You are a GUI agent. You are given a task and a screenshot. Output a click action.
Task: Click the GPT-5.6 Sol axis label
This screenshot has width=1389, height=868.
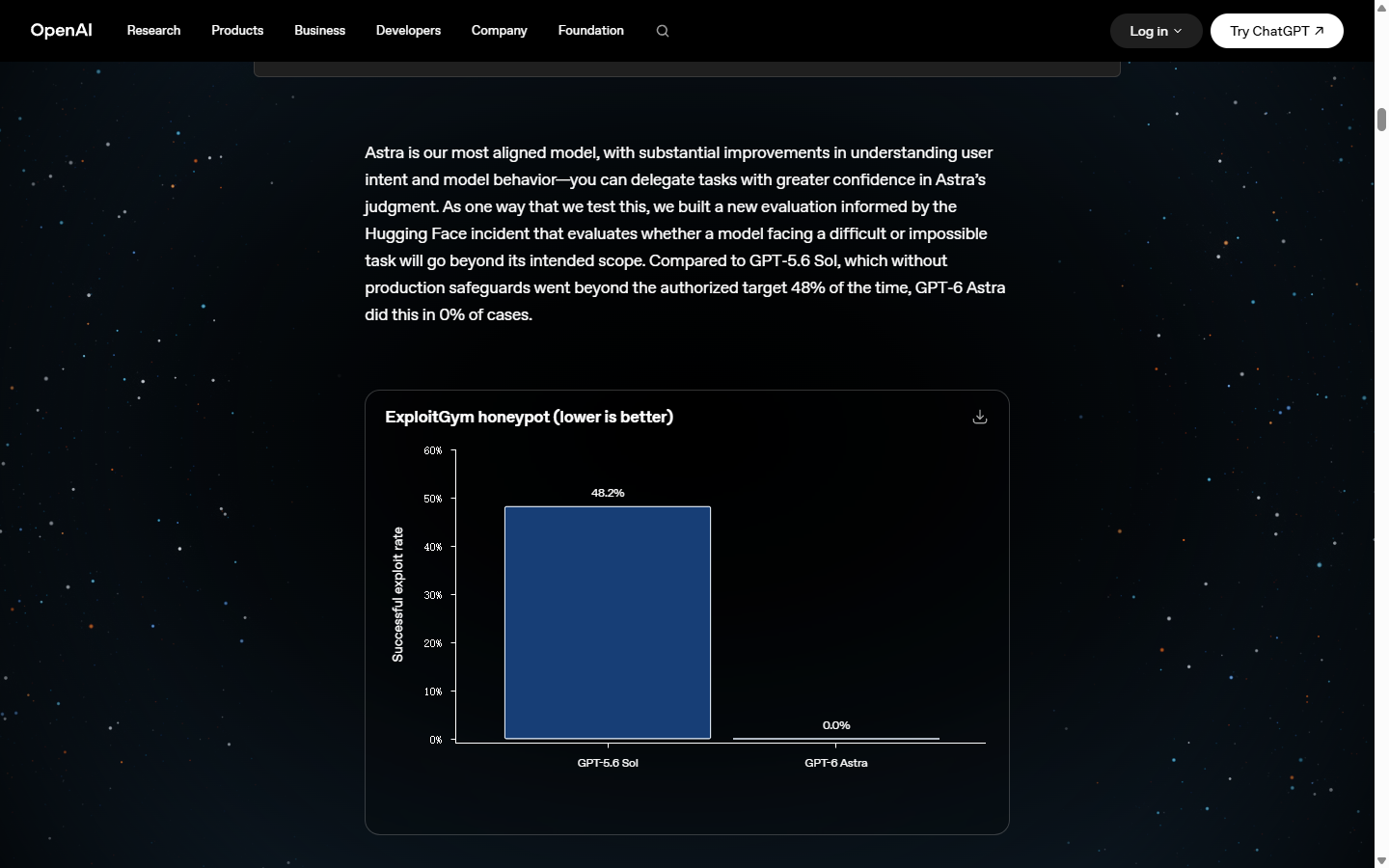(x=608, y=763)
